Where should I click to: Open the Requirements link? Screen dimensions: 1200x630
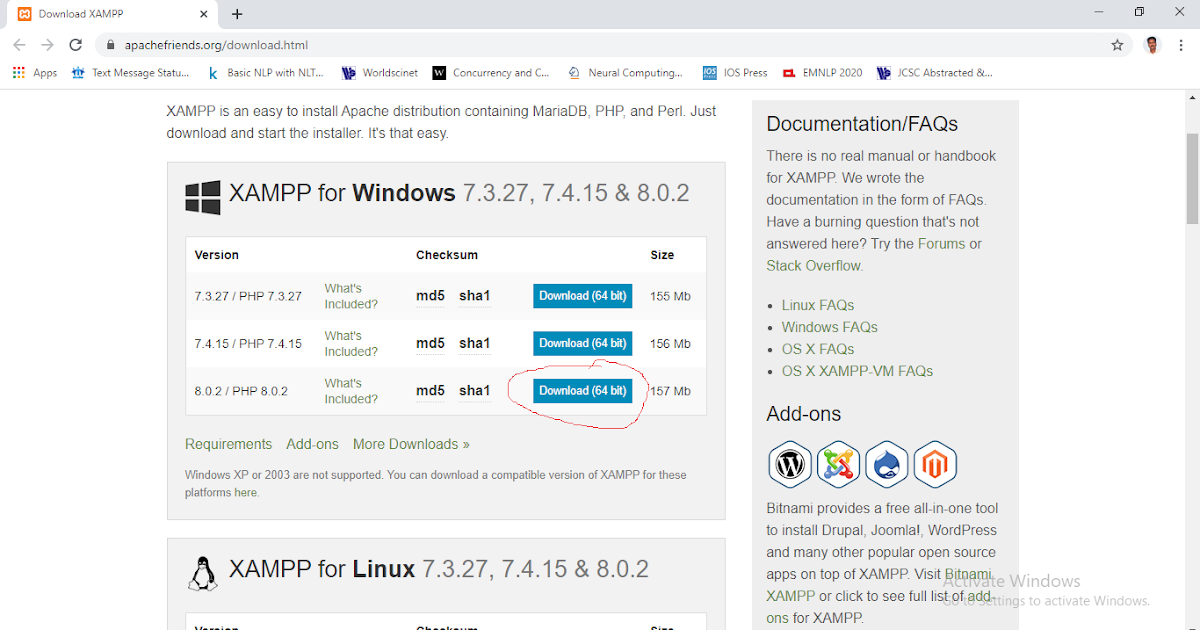tap(228, 443)
